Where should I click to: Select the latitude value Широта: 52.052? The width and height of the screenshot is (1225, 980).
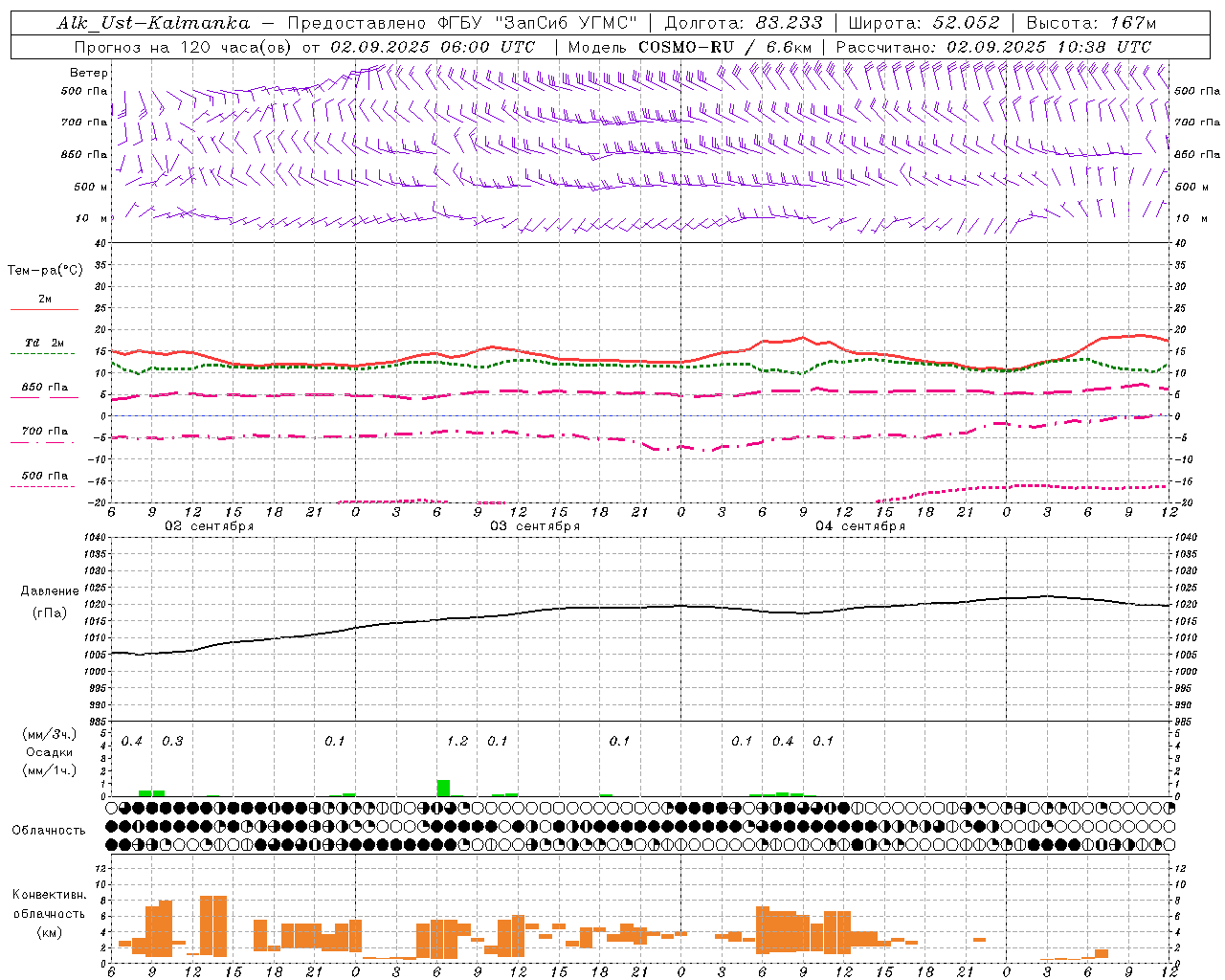(x=924, y=23)
